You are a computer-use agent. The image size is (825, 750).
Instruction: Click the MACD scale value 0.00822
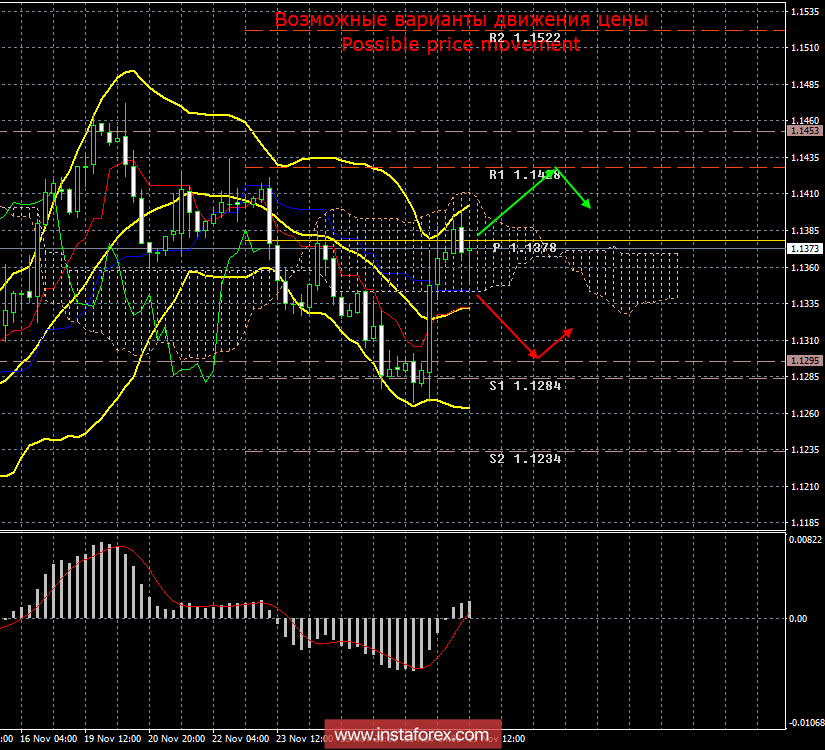click(805, 539)
